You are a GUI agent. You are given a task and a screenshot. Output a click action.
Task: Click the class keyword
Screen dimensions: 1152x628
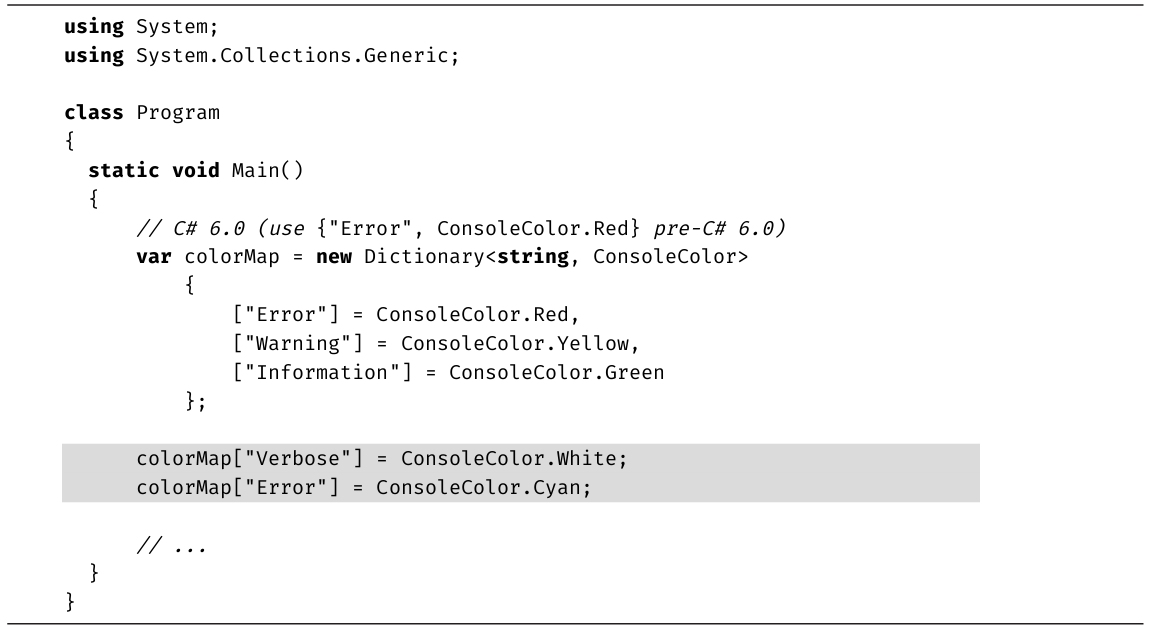click(95, 112)
